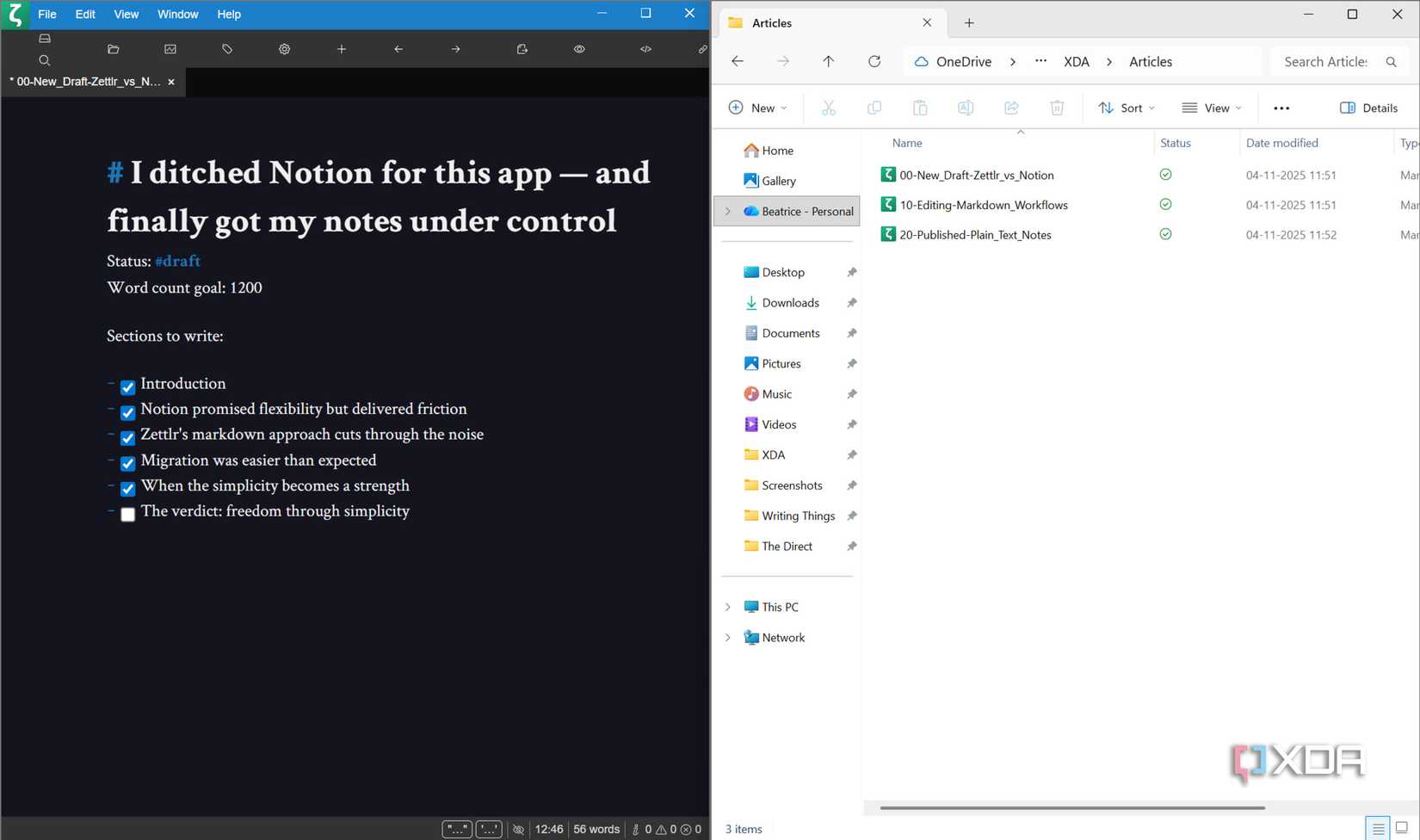This screenshot has width=1420, height=840.
Task: Open the statistics chart icon in Zettlr toolbar
Action: click(170, 49)
